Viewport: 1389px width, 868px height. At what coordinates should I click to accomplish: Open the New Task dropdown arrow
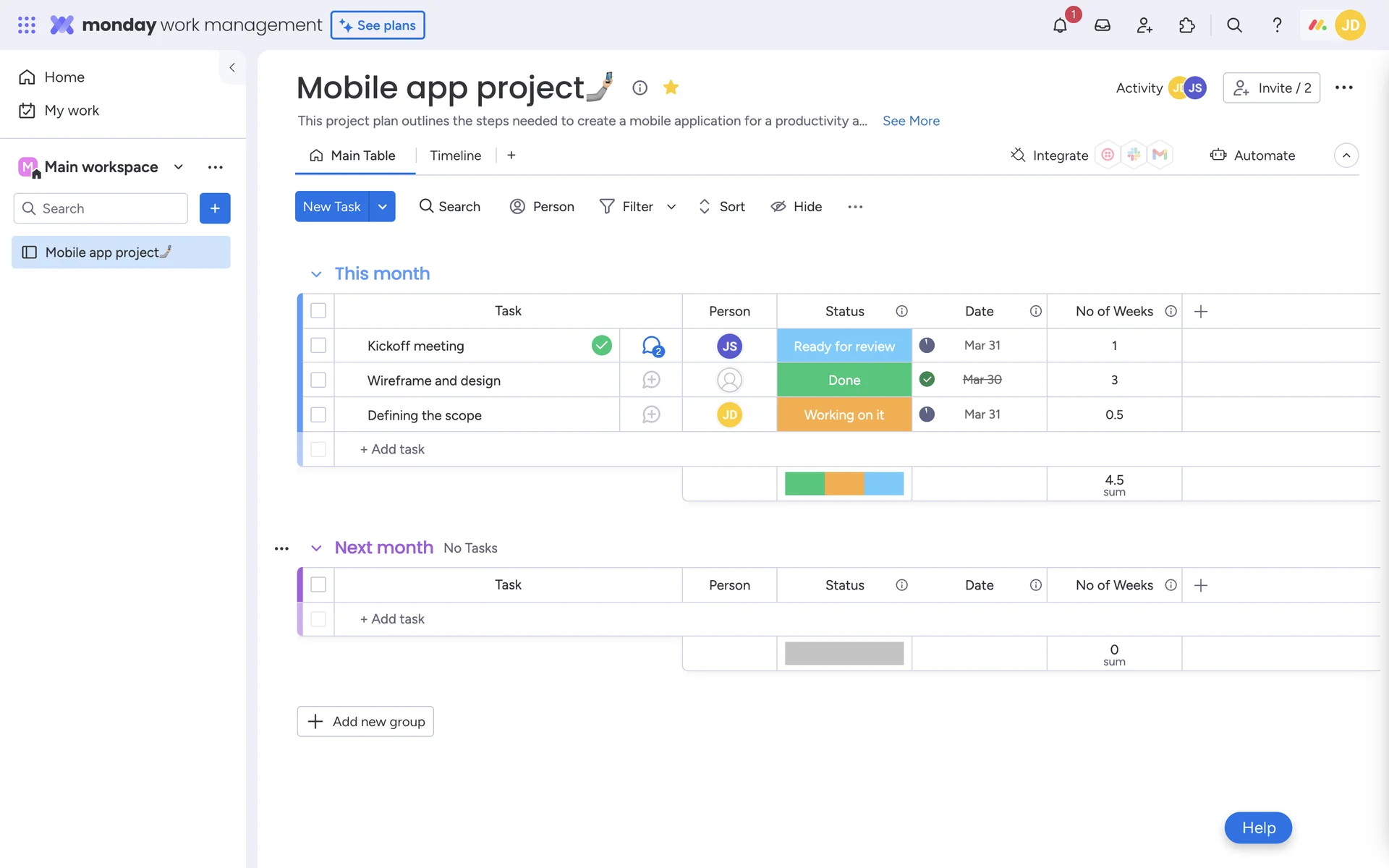click(382, 207)
